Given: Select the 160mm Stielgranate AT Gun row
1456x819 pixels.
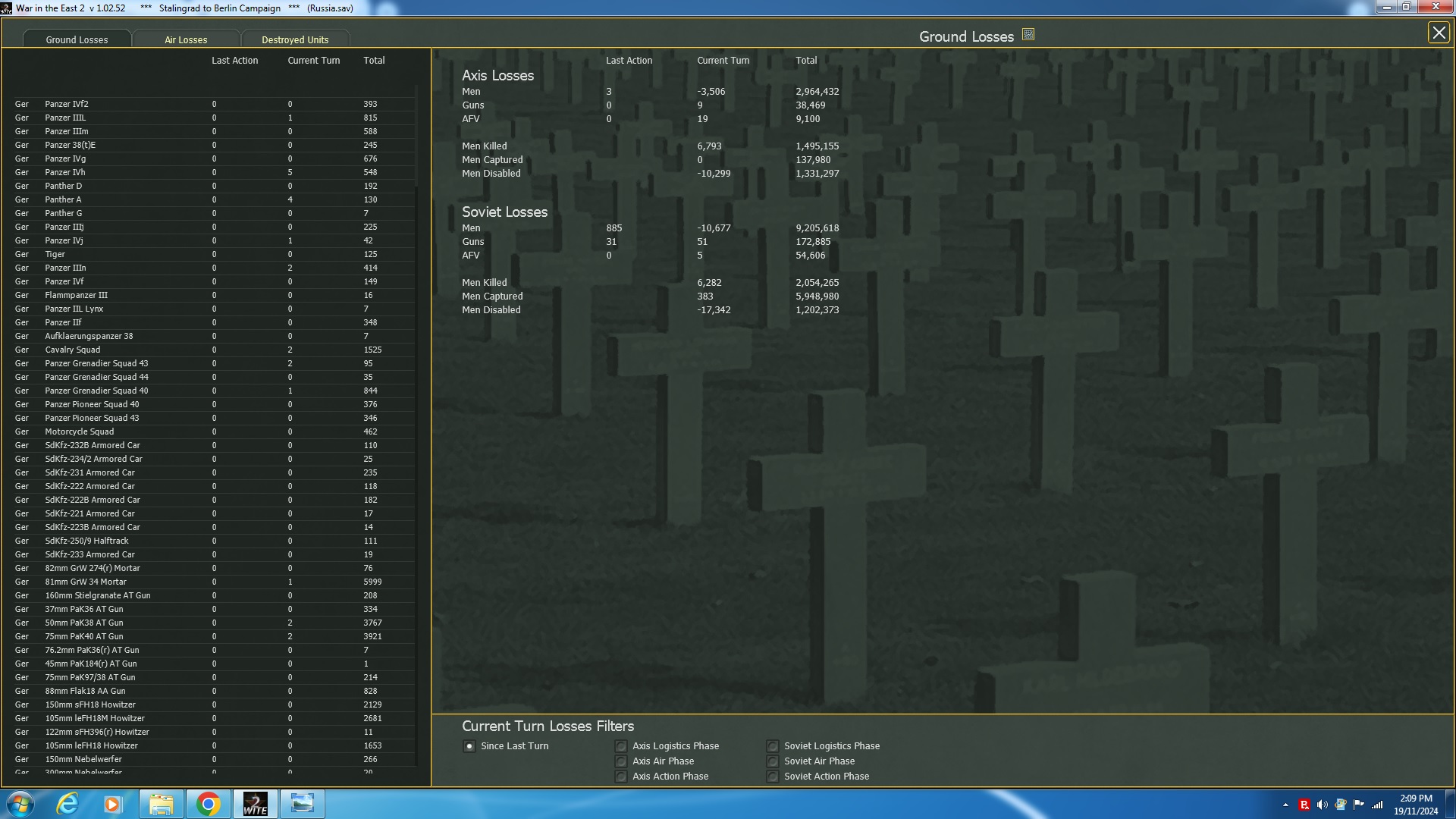Looking at the screenshot, I should (214, 595).
